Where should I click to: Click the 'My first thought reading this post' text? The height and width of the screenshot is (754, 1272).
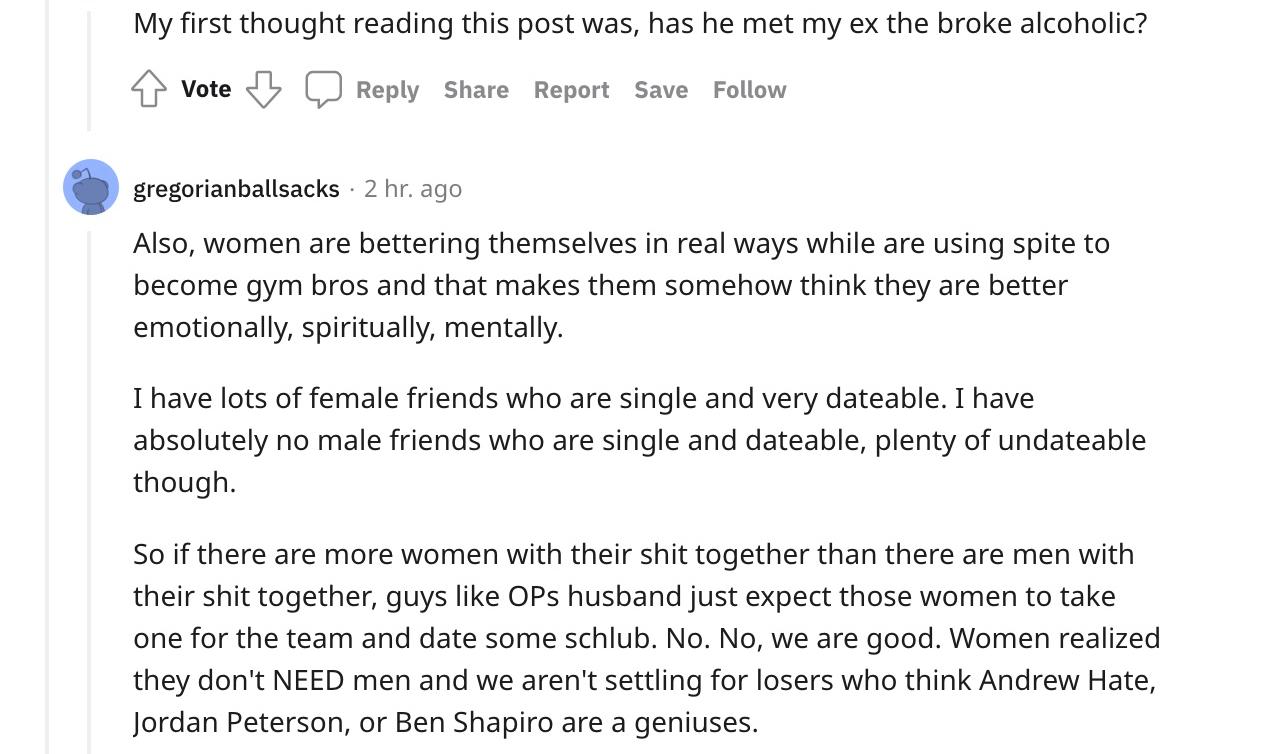[640, 23]
